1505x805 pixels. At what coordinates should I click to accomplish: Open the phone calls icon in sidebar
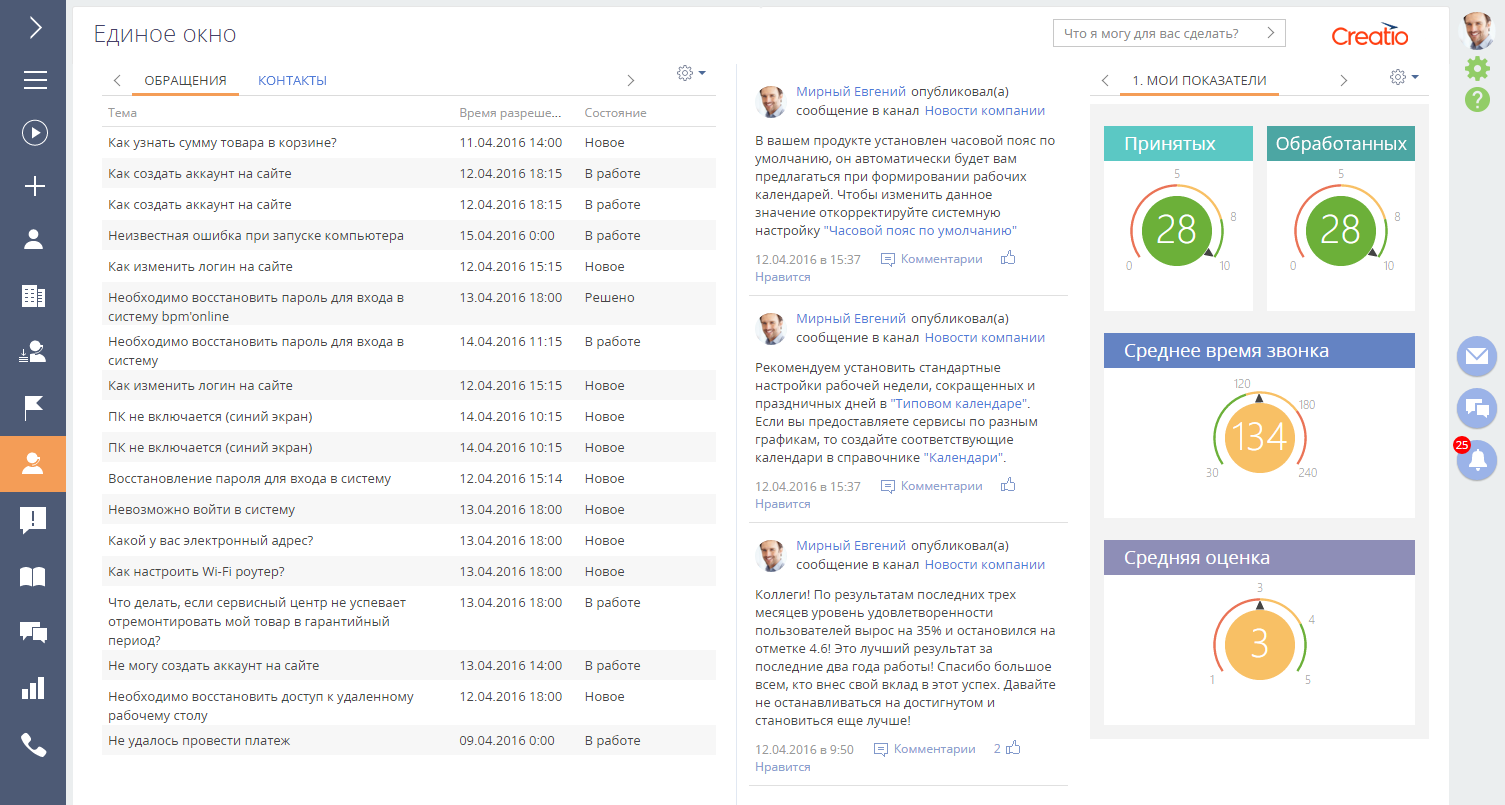(33, 745)
